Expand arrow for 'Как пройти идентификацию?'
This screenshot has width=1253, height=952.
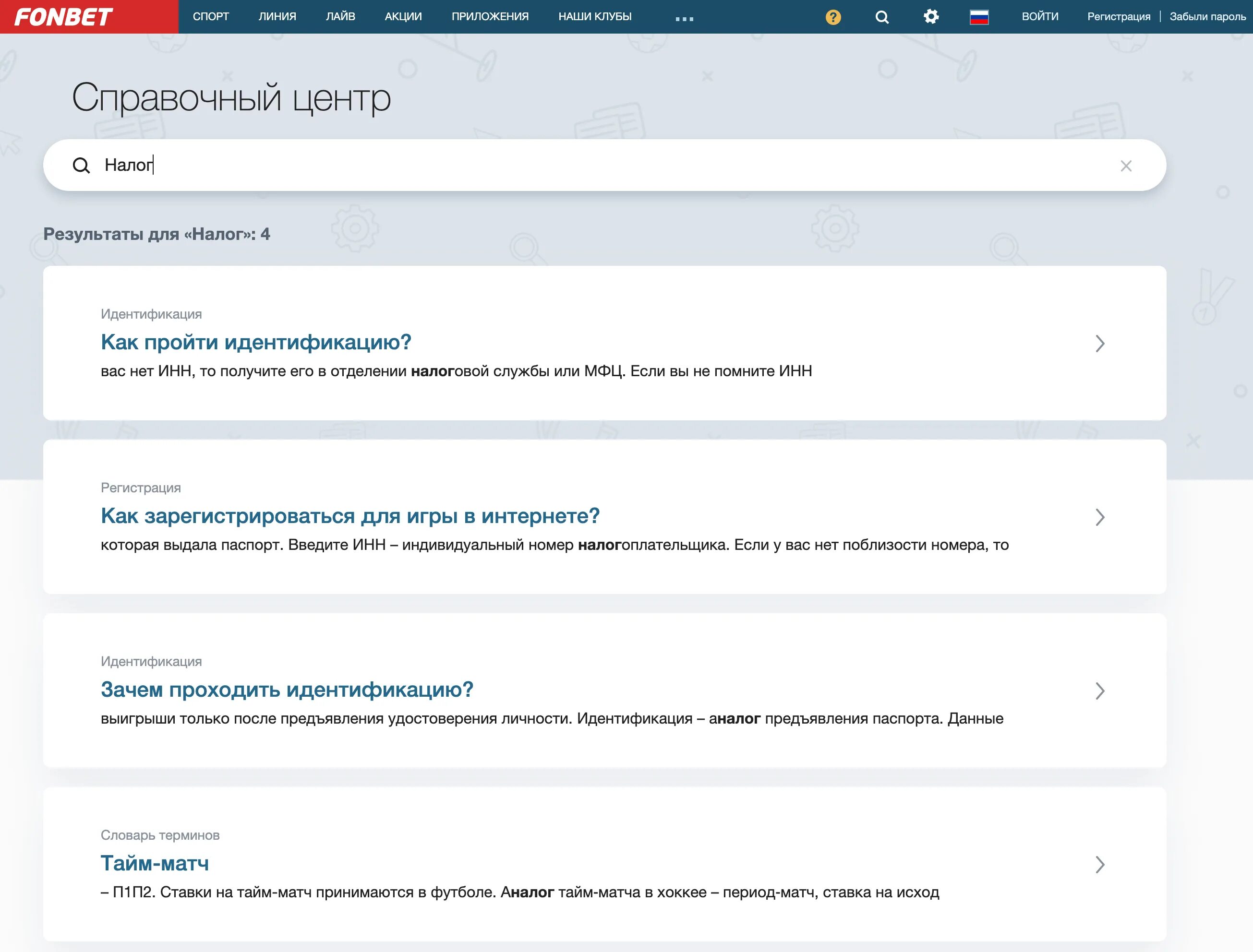[1100, 344]
